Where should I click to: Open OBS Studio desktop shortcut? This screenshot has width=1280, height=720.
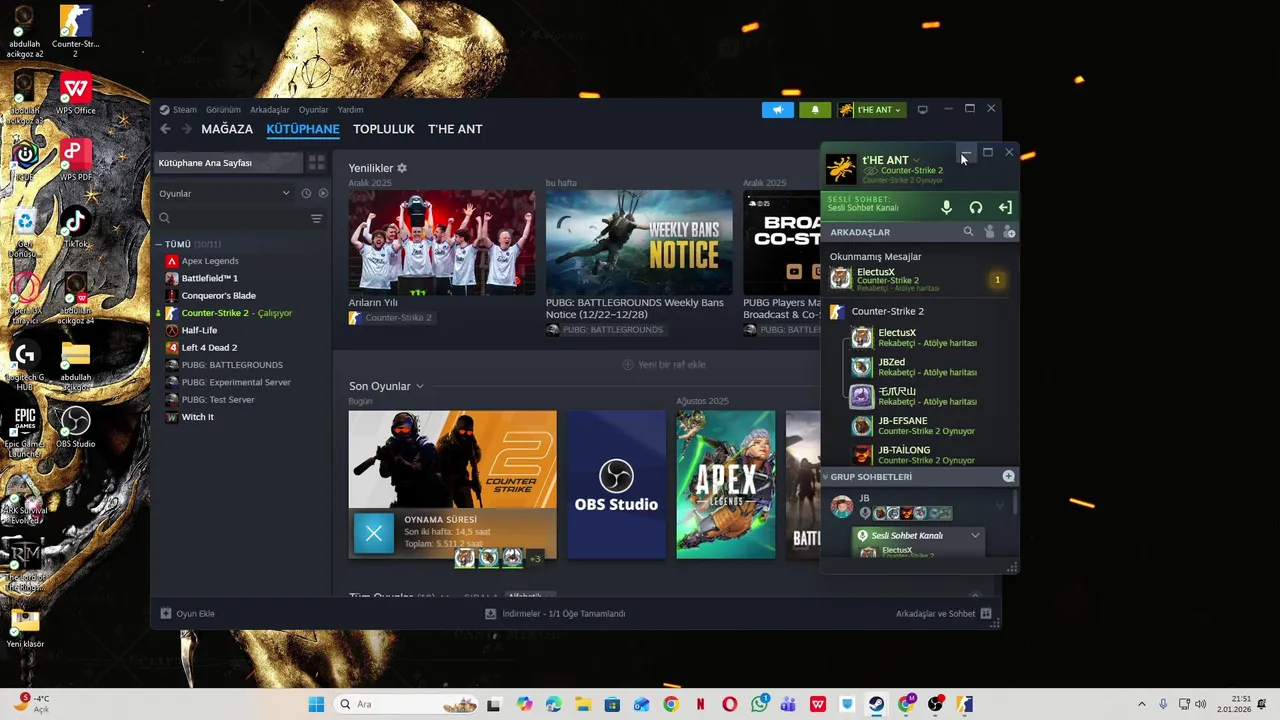click(x=75, y=426)
